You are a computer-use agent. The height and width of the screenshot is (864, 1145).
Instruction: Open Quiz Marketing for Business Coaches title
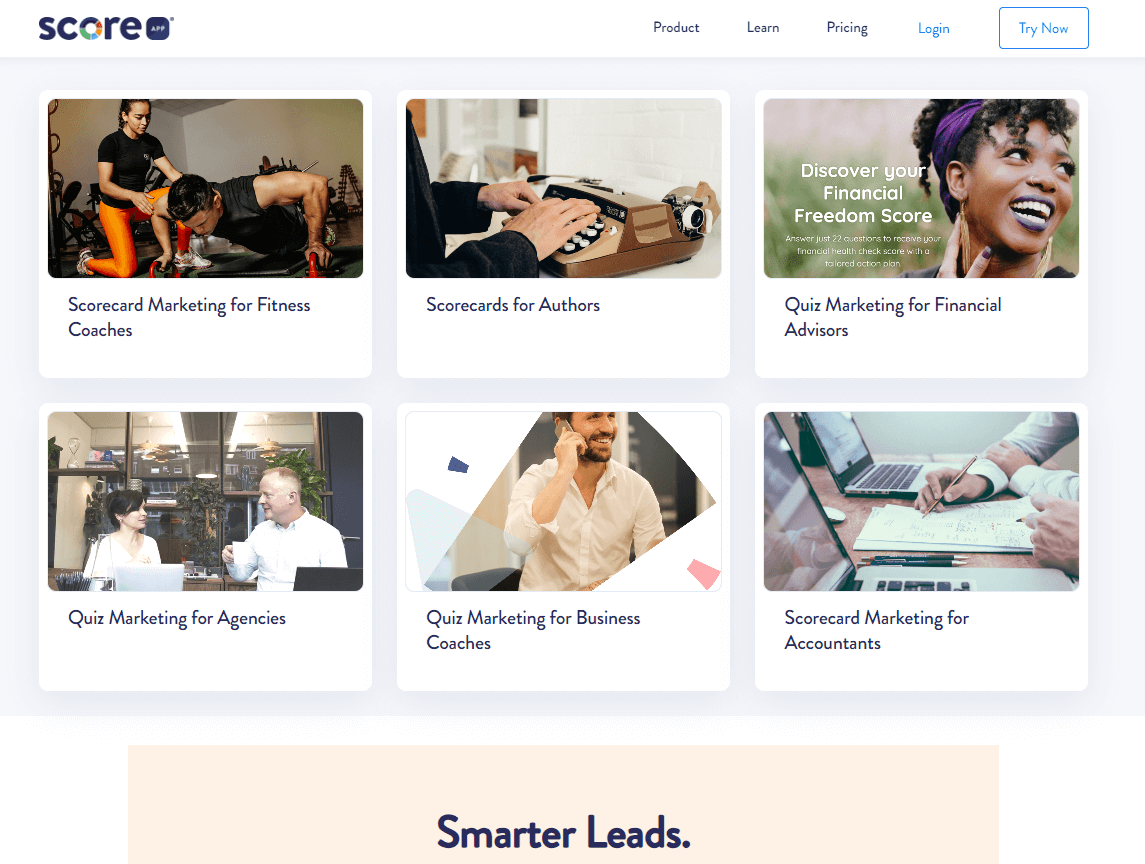[533, 630]
